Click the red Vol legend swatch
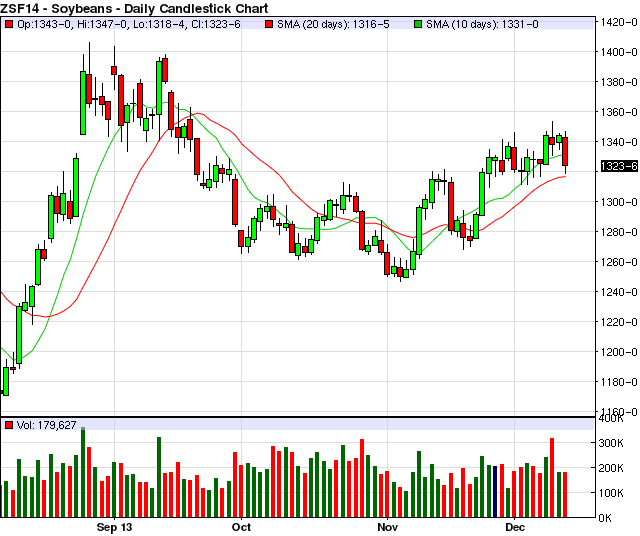This screenshot has width=640, height=536. tap(9, 425)
